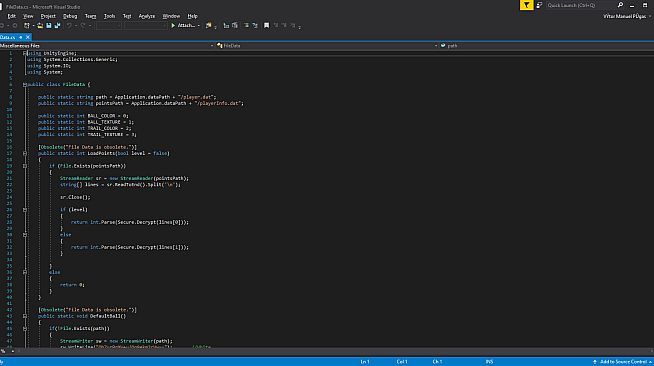Screen dimensions: 654x366
Task: Collapse the using directives block
Action: coord(25,53)
